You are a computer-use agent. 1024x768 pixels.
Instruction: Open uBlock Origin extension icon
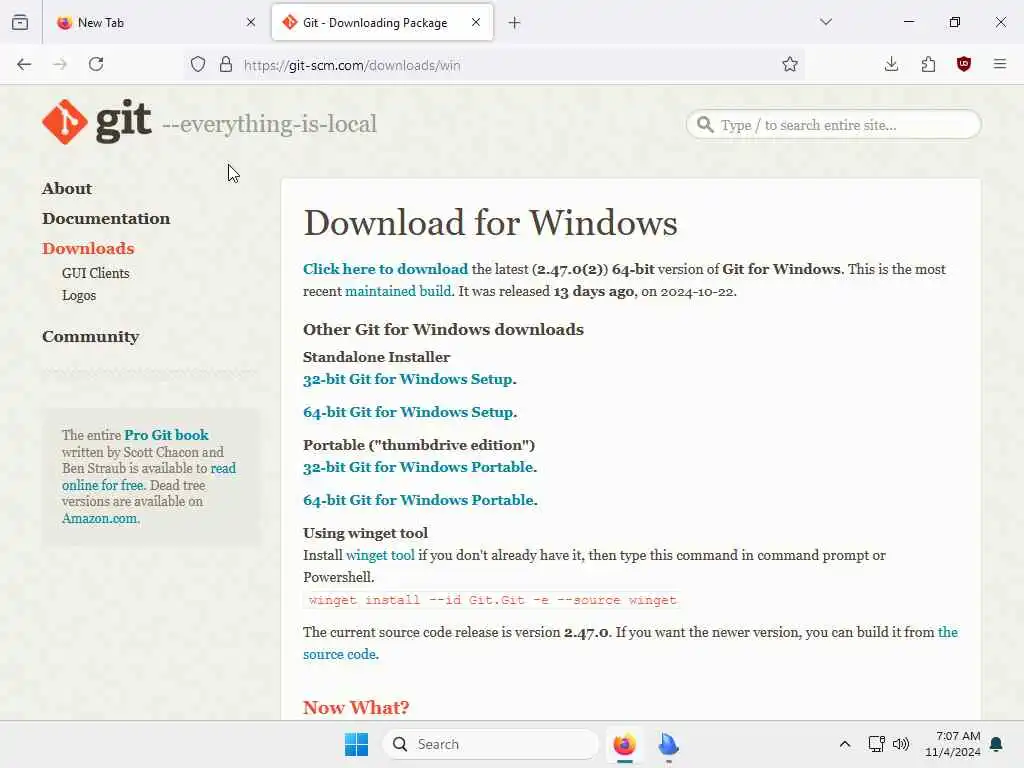click(x=964, y=64)
